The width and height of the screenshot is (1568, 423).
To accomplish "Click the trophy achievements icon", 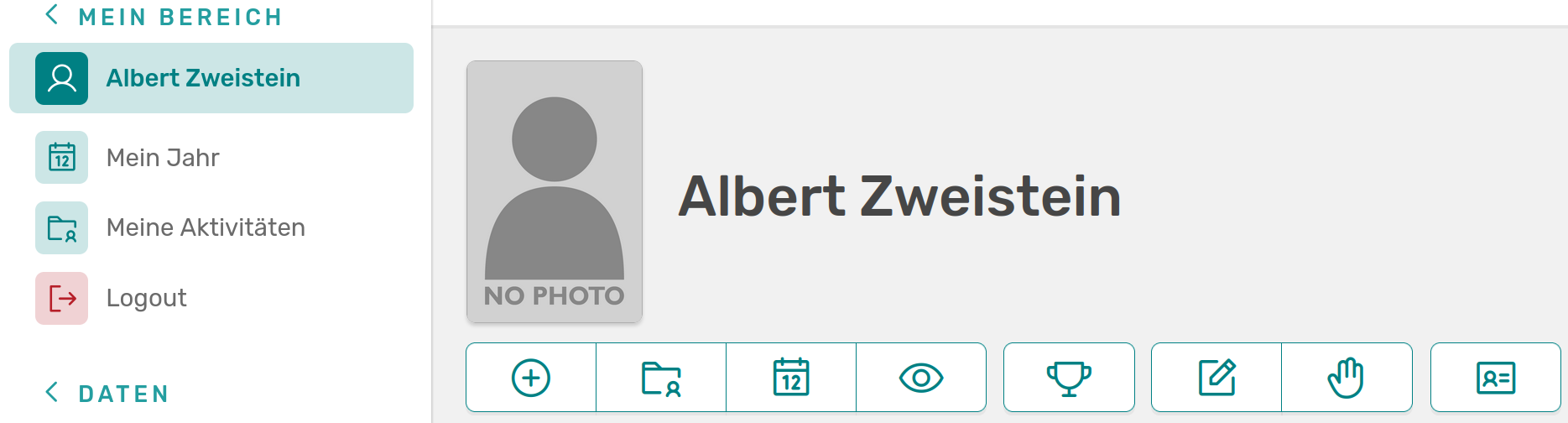I will tap(1069, 378).
